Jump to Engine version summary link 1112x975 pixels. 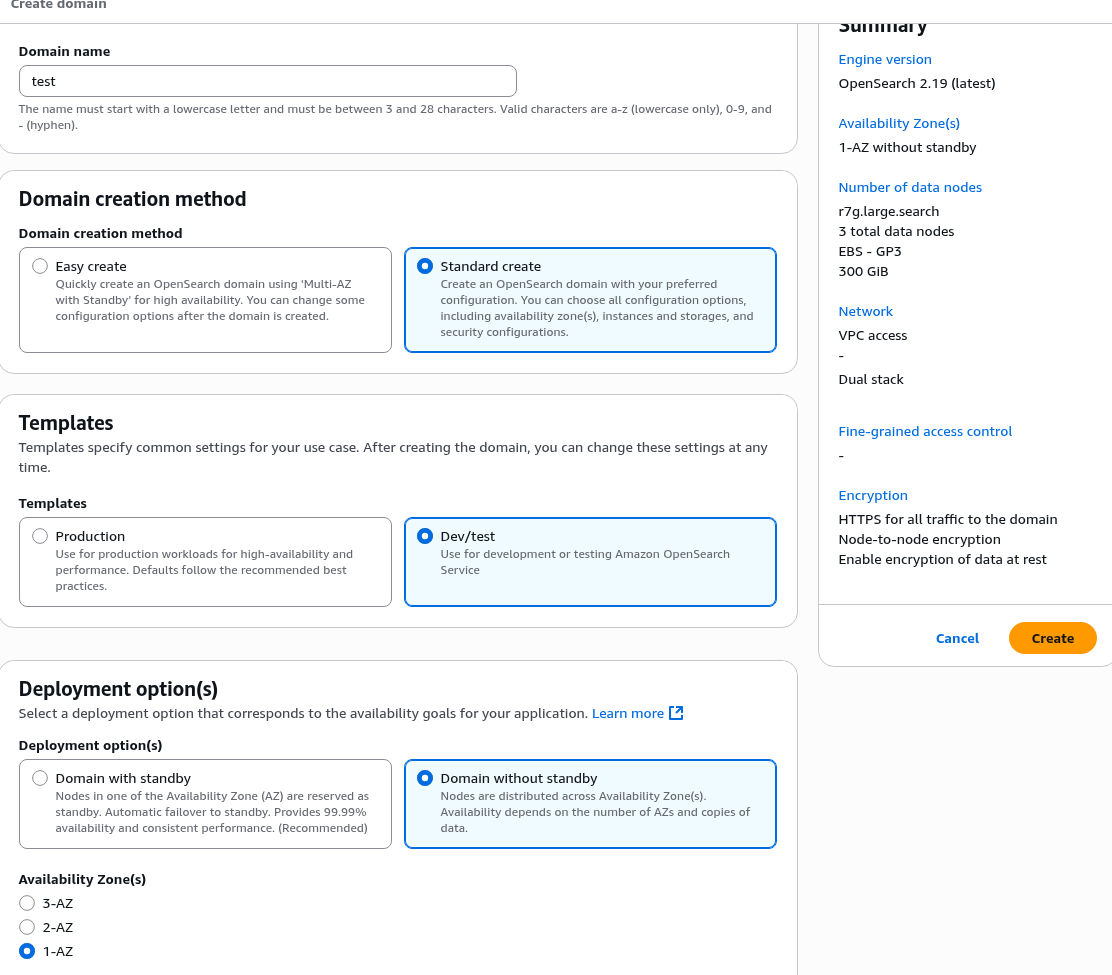click(x=885, y=60)
